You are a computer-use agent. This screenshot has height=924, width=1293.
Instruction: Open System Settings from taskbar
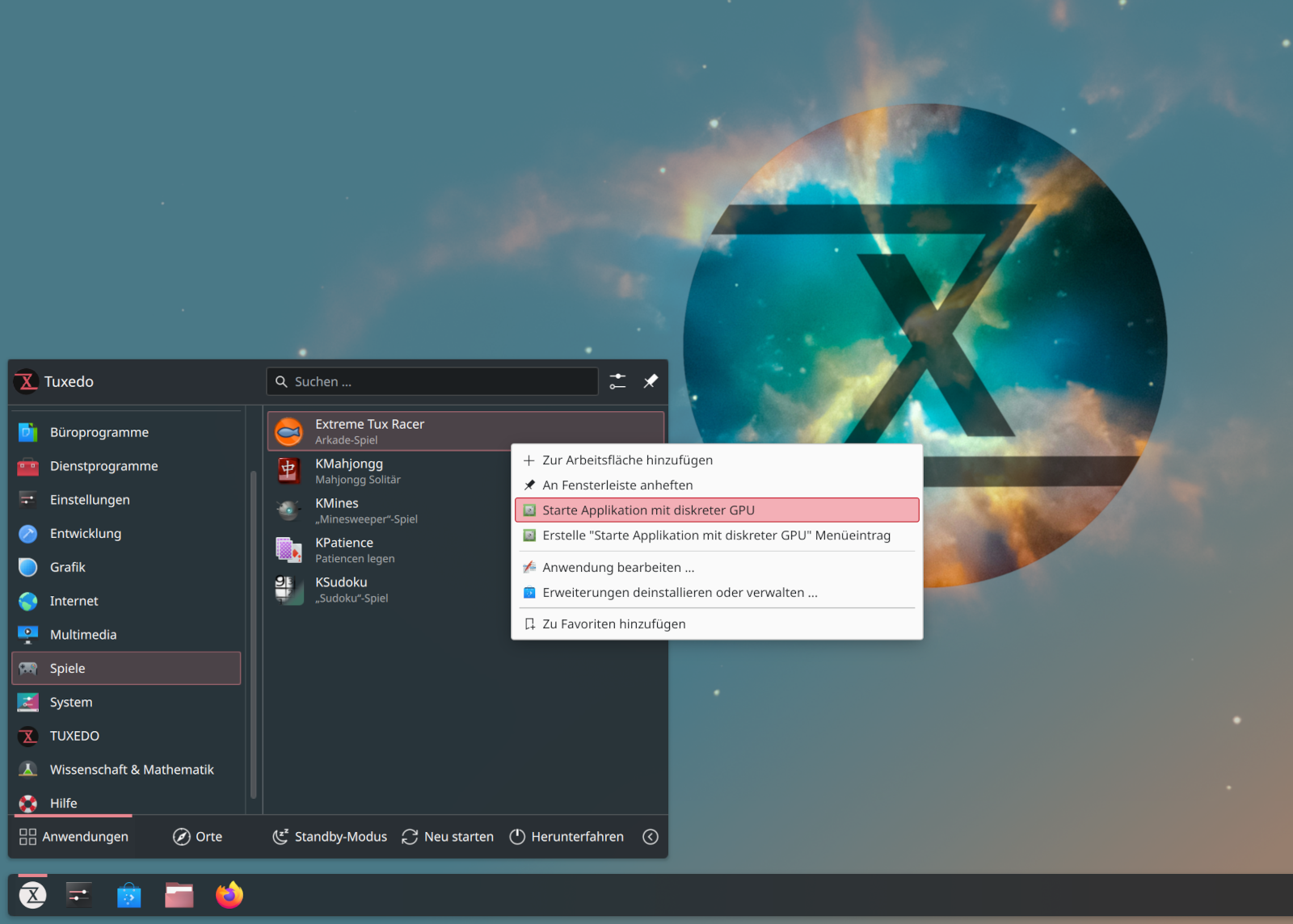click(78, 895)
